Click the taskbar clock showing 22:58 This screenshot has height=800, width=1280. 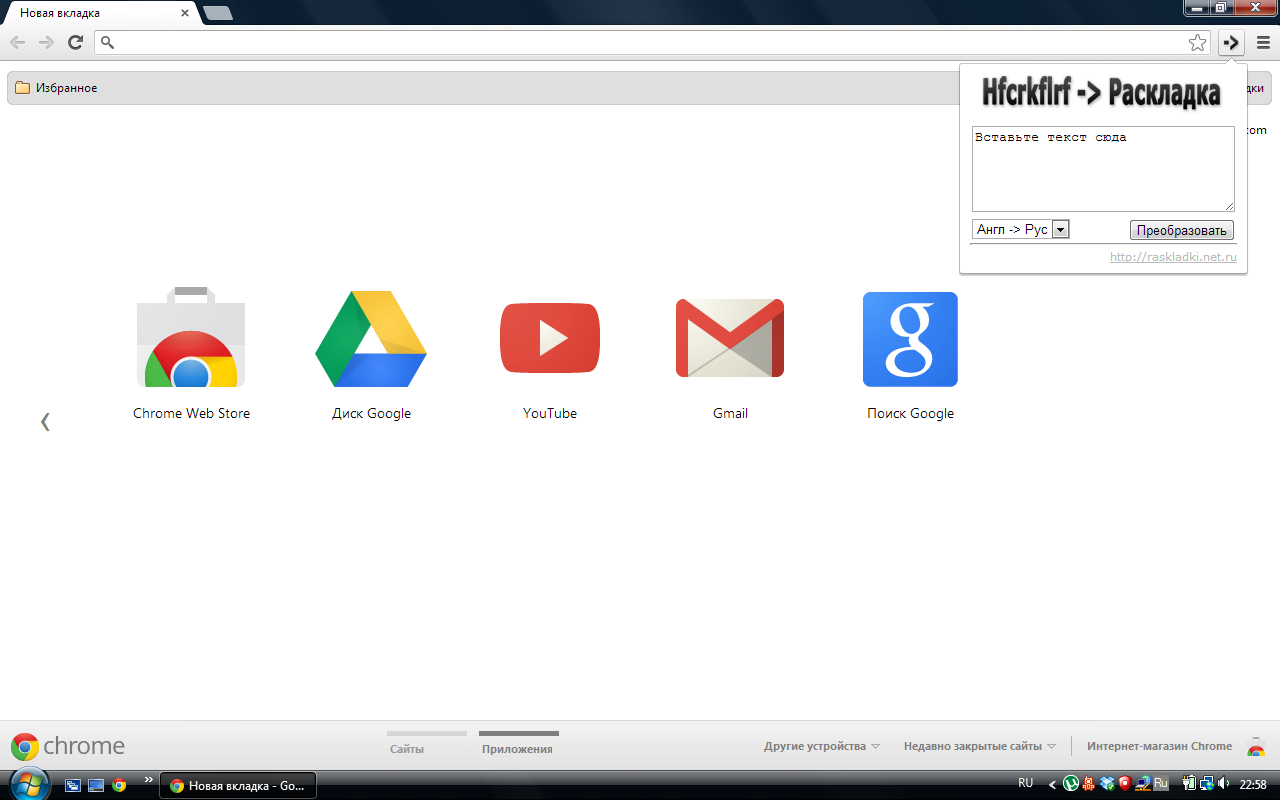(x=1253, y=784)
